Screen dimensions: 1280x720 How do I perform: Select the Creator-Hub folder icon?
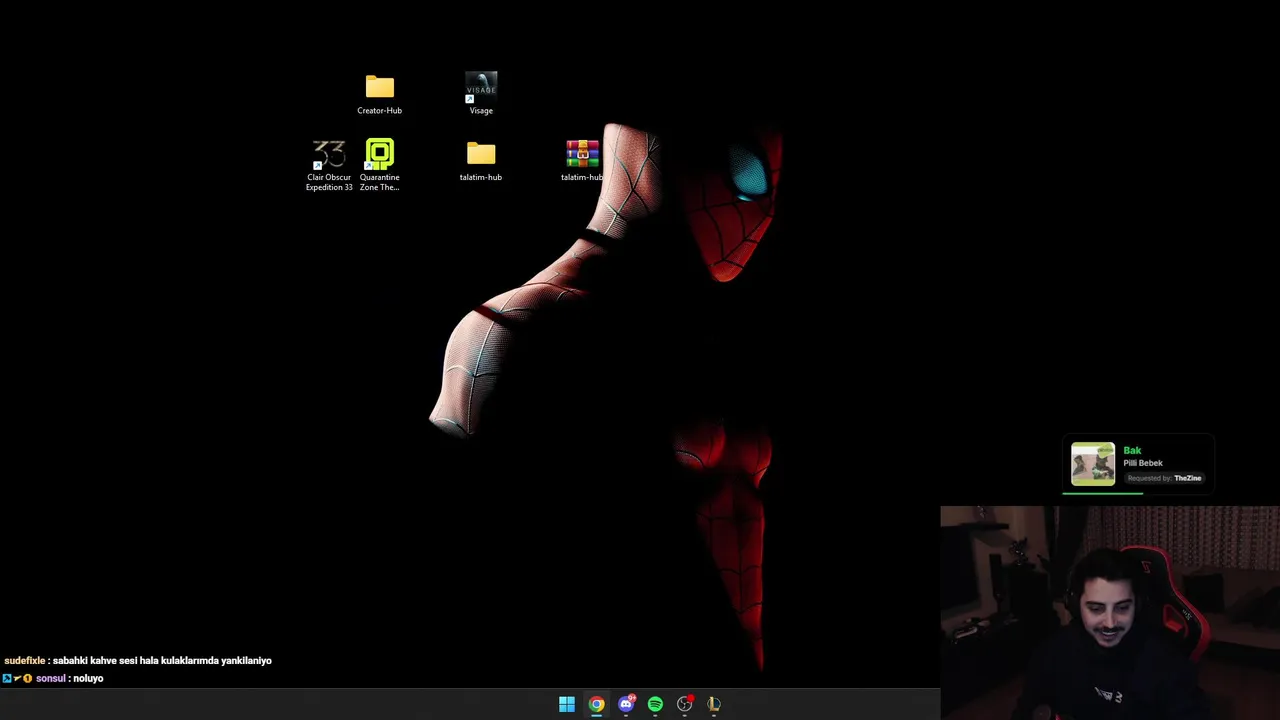379,87
